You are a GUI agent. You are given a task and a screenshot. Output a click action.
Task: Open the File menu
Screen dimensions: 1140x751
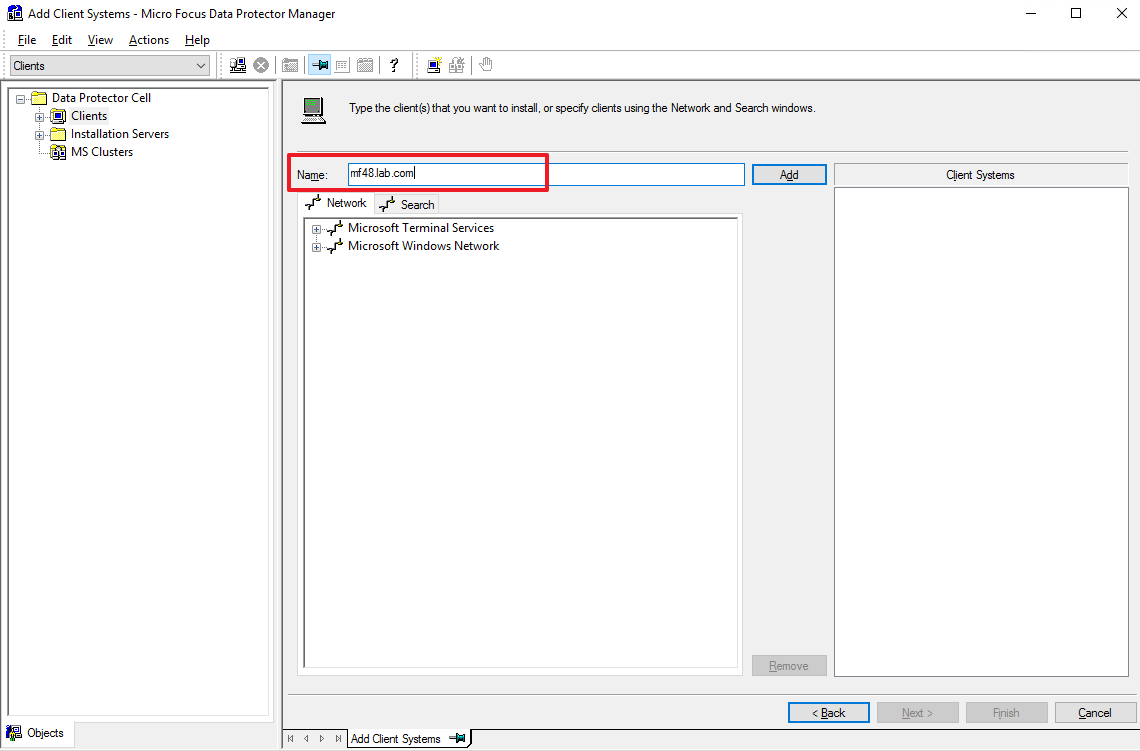pyautogui.click(x=27, y=40)
